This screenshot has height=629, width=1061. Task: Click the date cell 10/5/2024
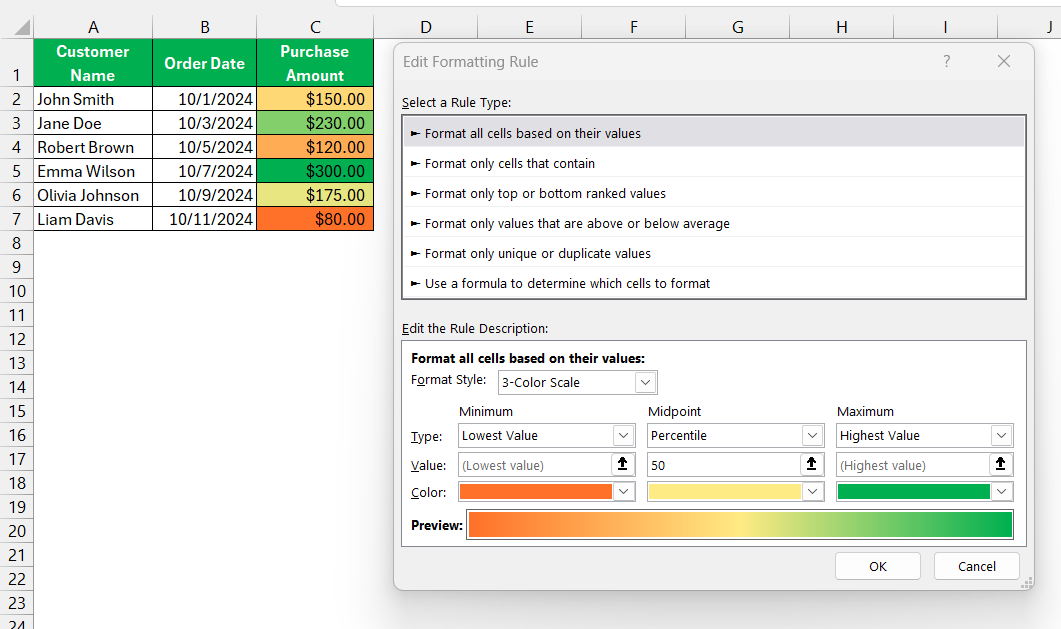[204, 147]
